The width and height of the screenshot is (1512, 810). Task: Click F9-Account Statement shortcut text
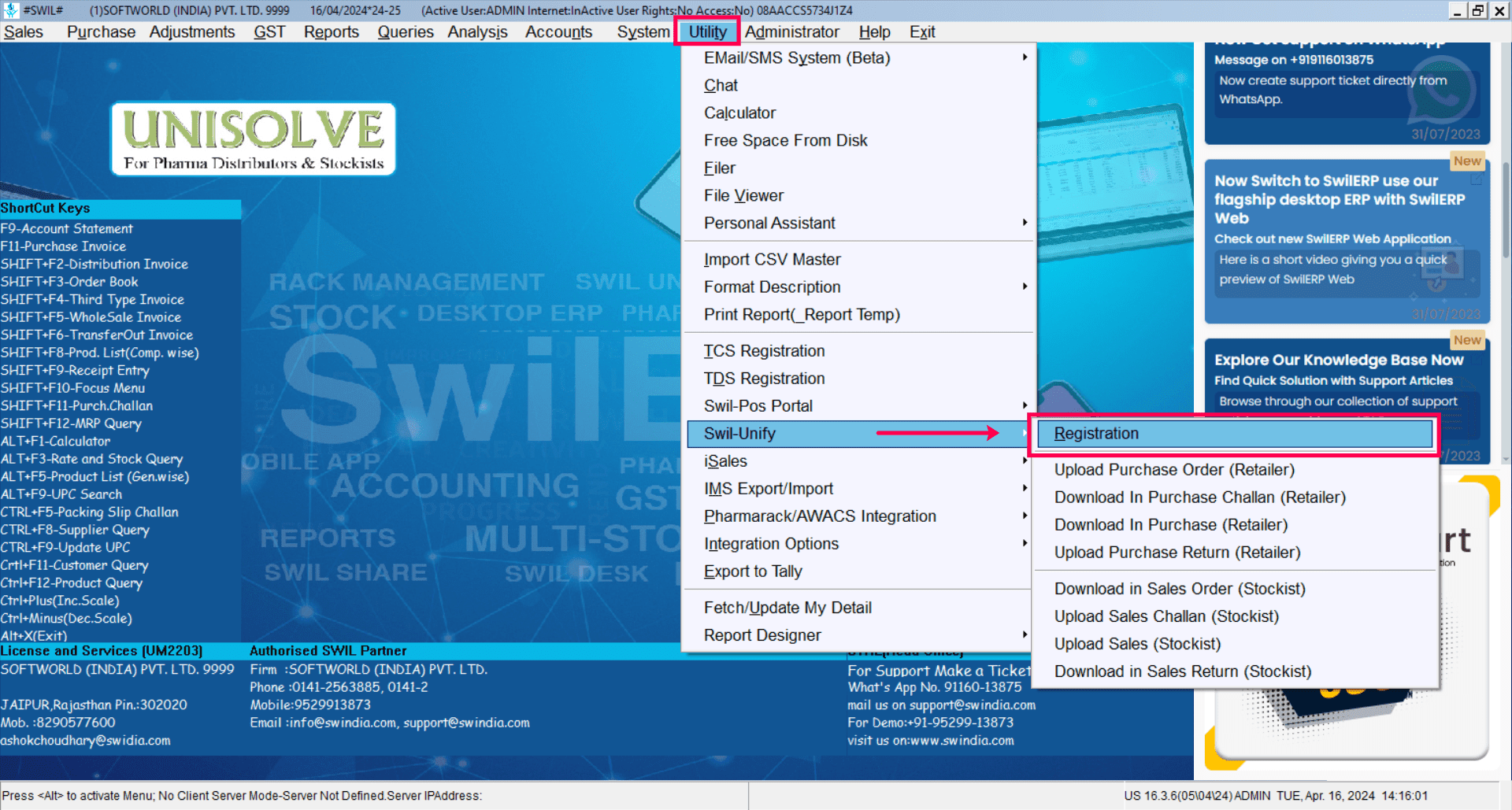67,229
